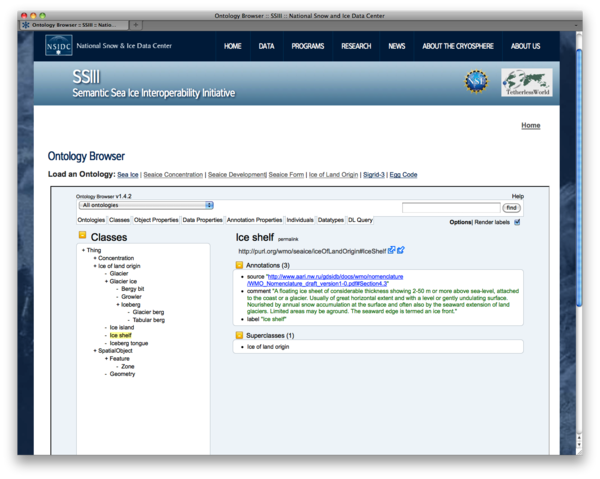Click the yellow Classes panel icon
600x479 pixels.
point(83,237)
